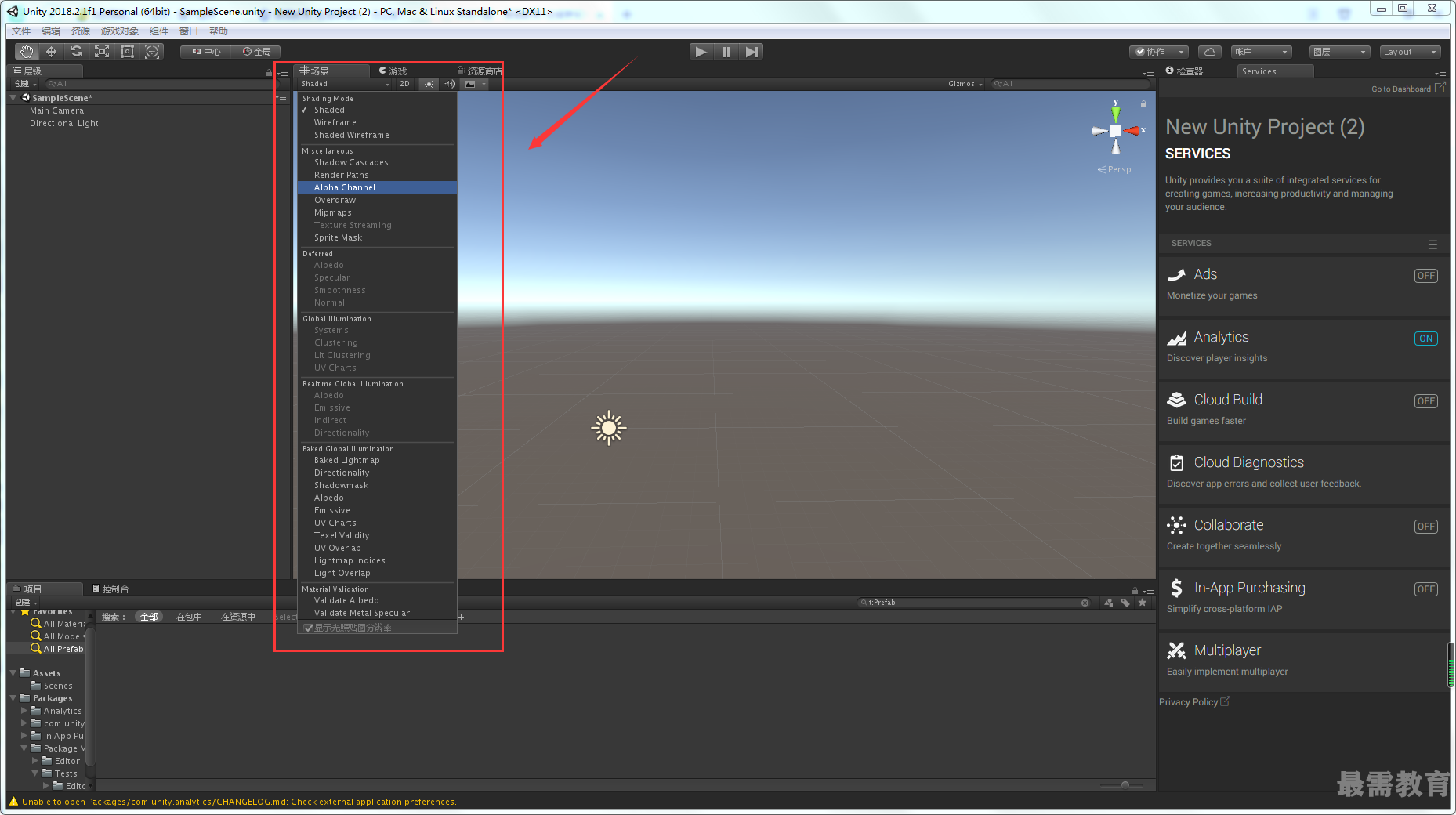Open the 图层 layers dropdown

pos(1339,52)
